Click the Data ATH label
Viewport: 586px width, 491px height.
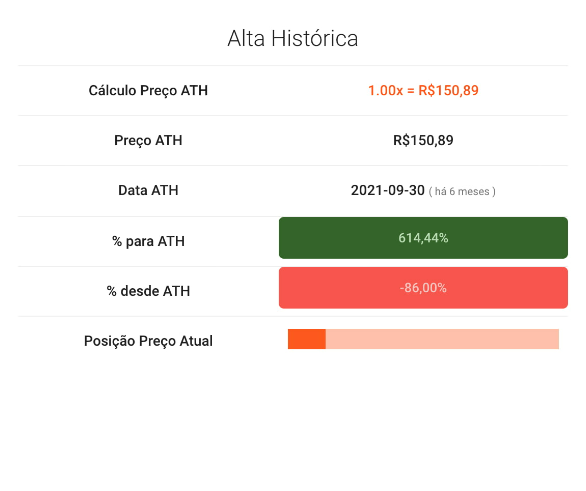(148, 191)
